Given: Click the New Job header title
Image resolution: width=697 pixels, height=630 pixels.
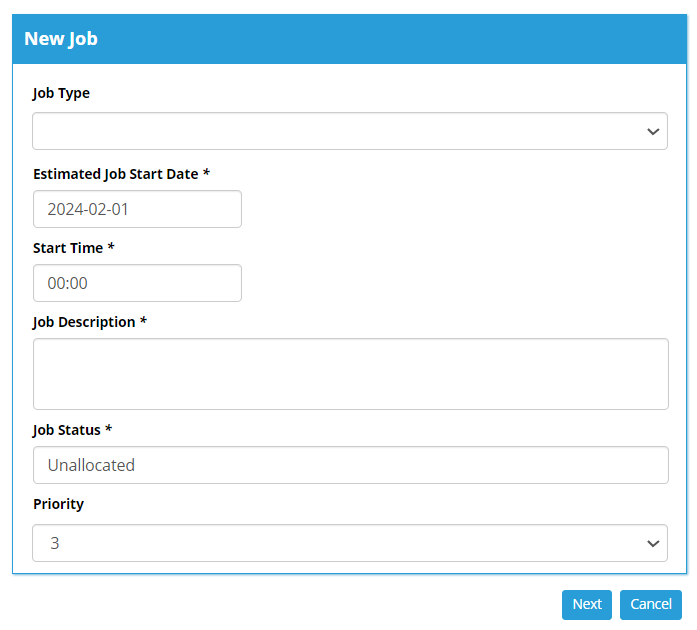Looking at the screenshot, I should [x=61, y=39].
